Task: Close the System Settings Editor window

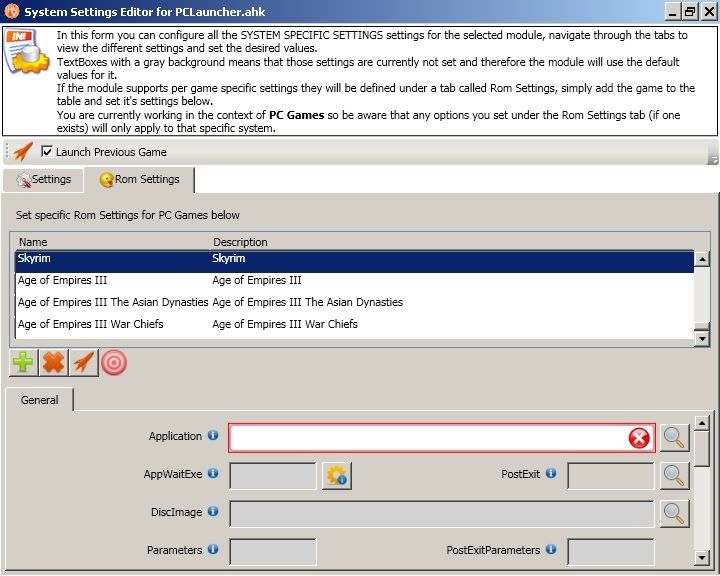Action: coord(709,11)
